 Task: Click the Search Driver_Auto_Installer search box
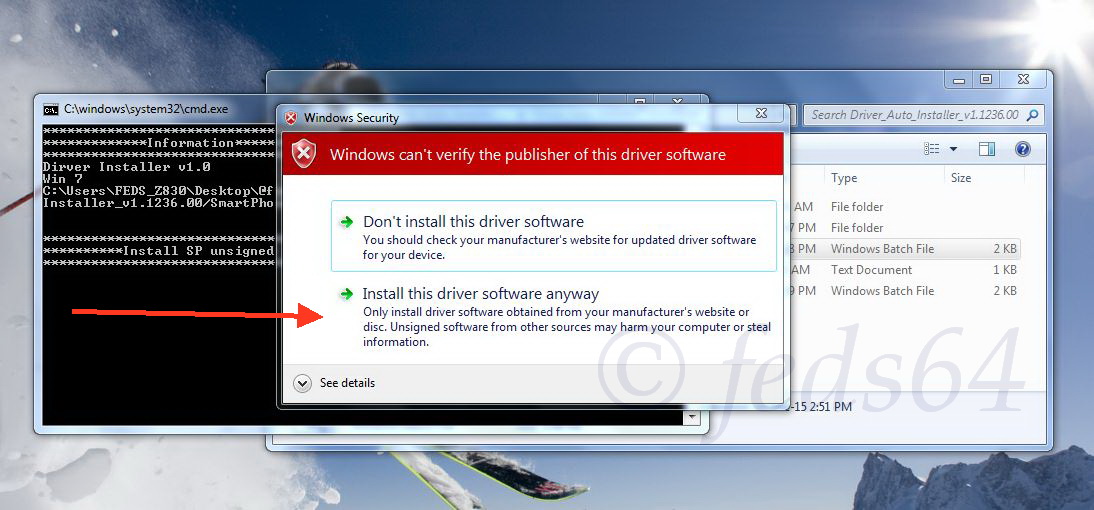pos(924,115)
